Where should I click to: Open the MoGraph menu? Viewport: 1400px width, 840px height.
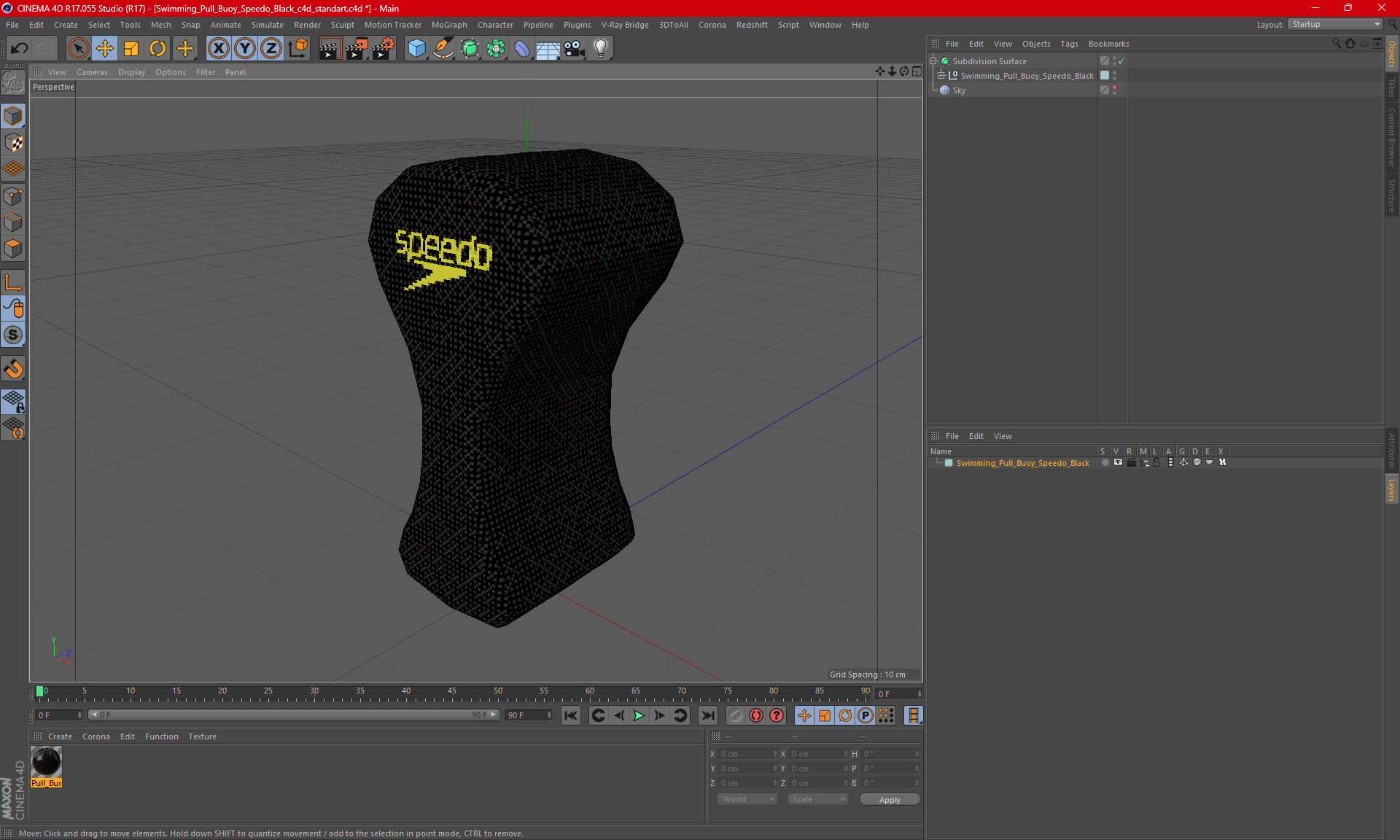pos(449,25)
